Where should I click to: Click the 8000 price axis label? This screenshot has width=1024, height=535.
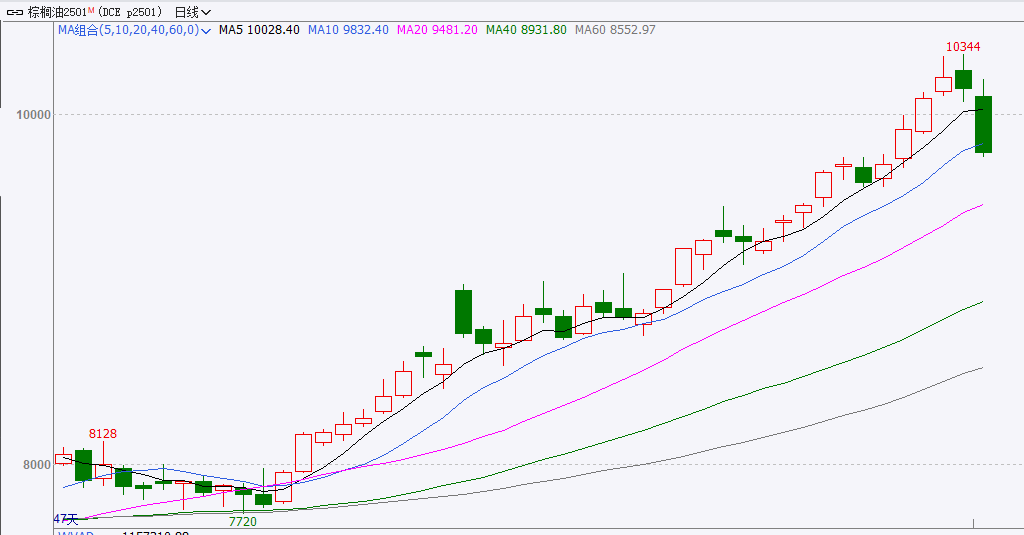[35, 465]
